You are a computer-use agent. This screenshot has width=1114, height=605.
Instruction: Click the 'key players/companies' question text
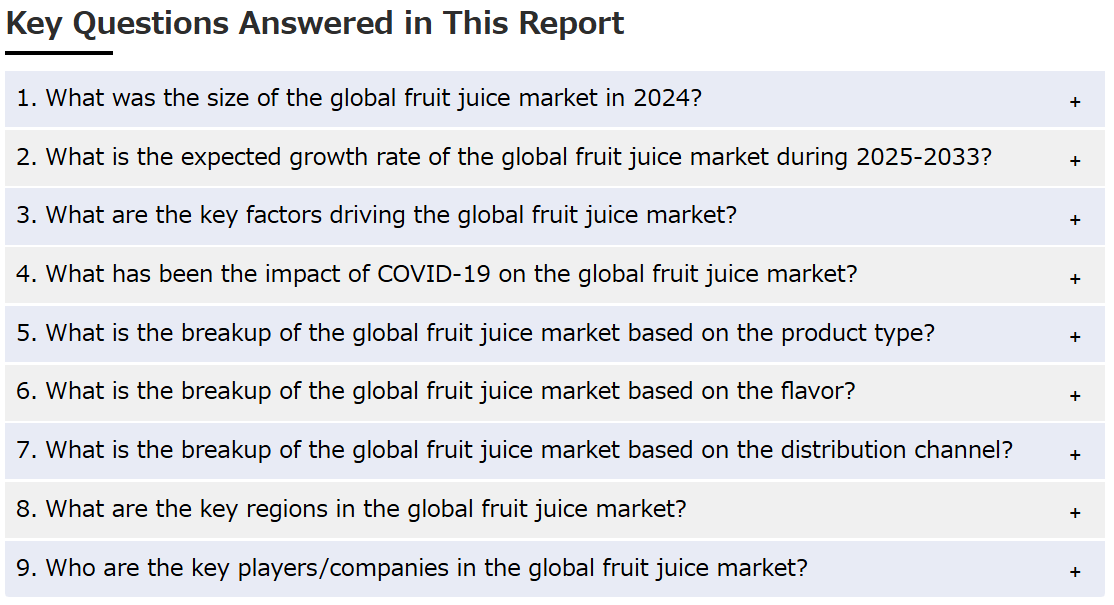coord(412,568)
